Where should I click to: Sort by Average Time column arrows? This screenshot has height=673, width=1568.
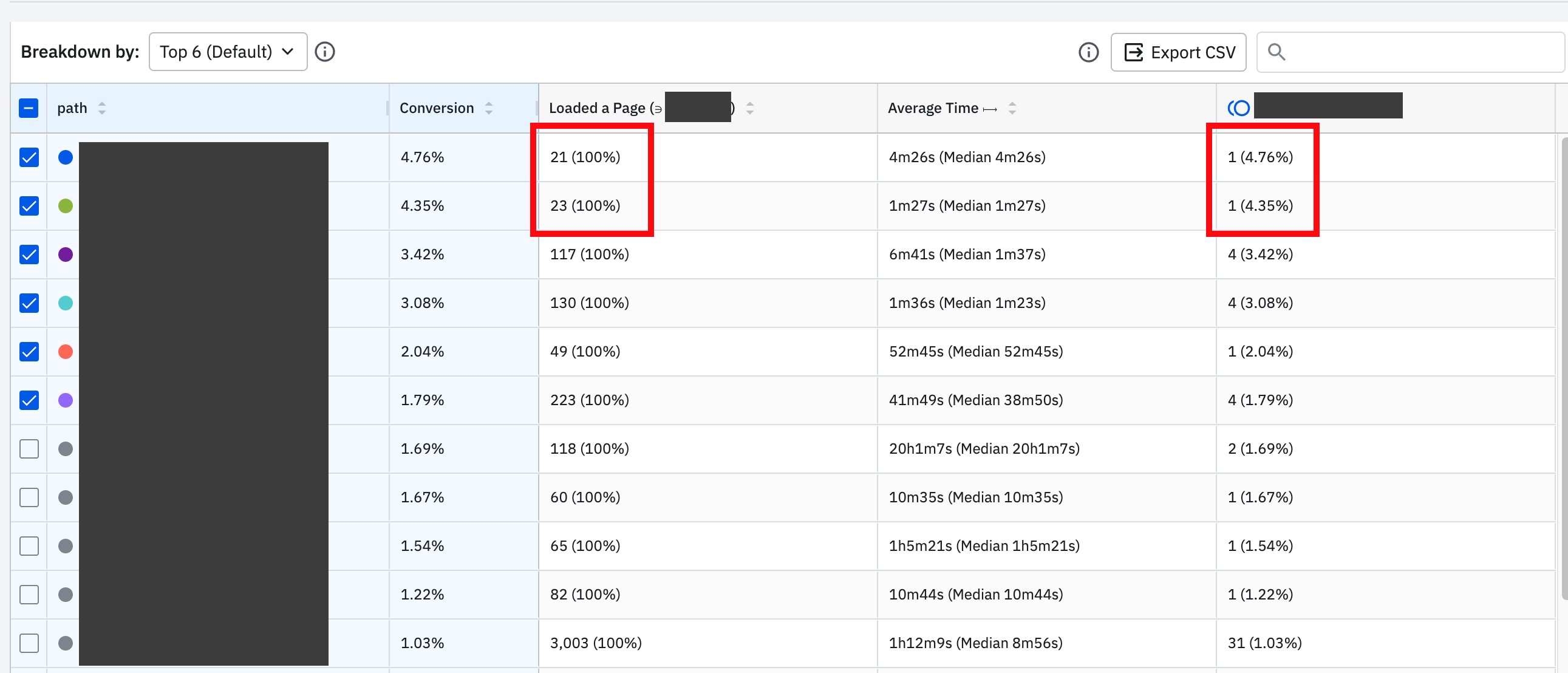[x=1012, y=108]
